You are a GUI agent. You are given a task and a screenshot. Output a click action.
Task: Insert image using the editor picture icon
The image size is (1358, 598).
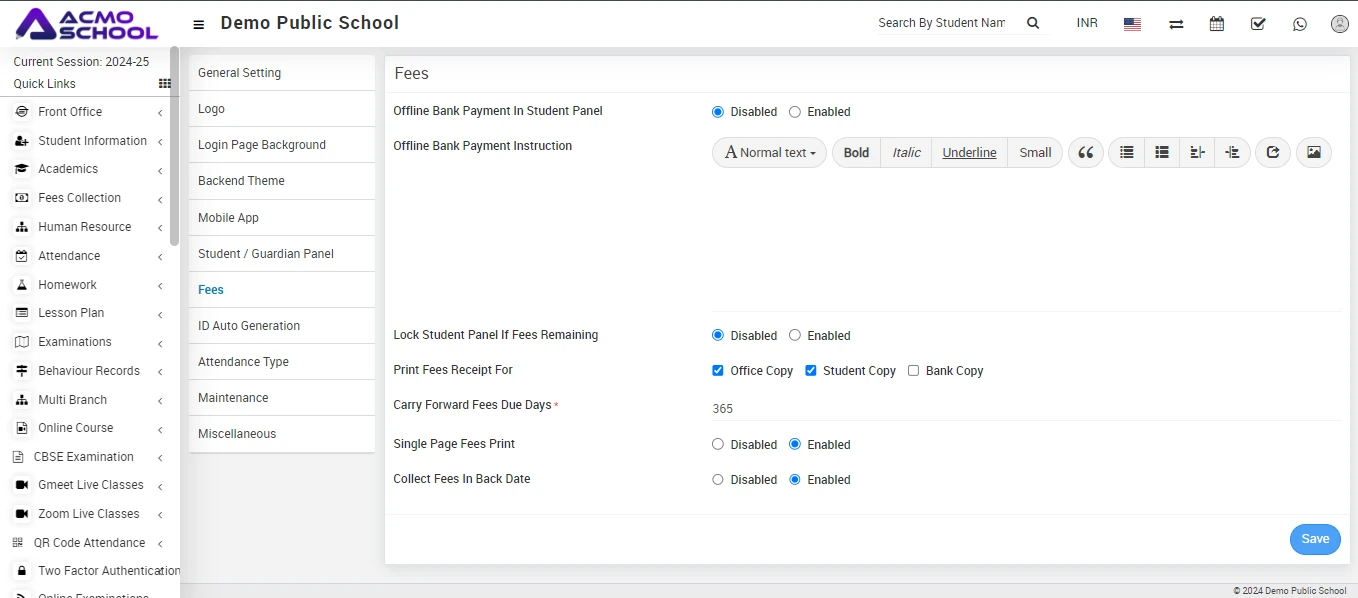tap(1313, 153)
